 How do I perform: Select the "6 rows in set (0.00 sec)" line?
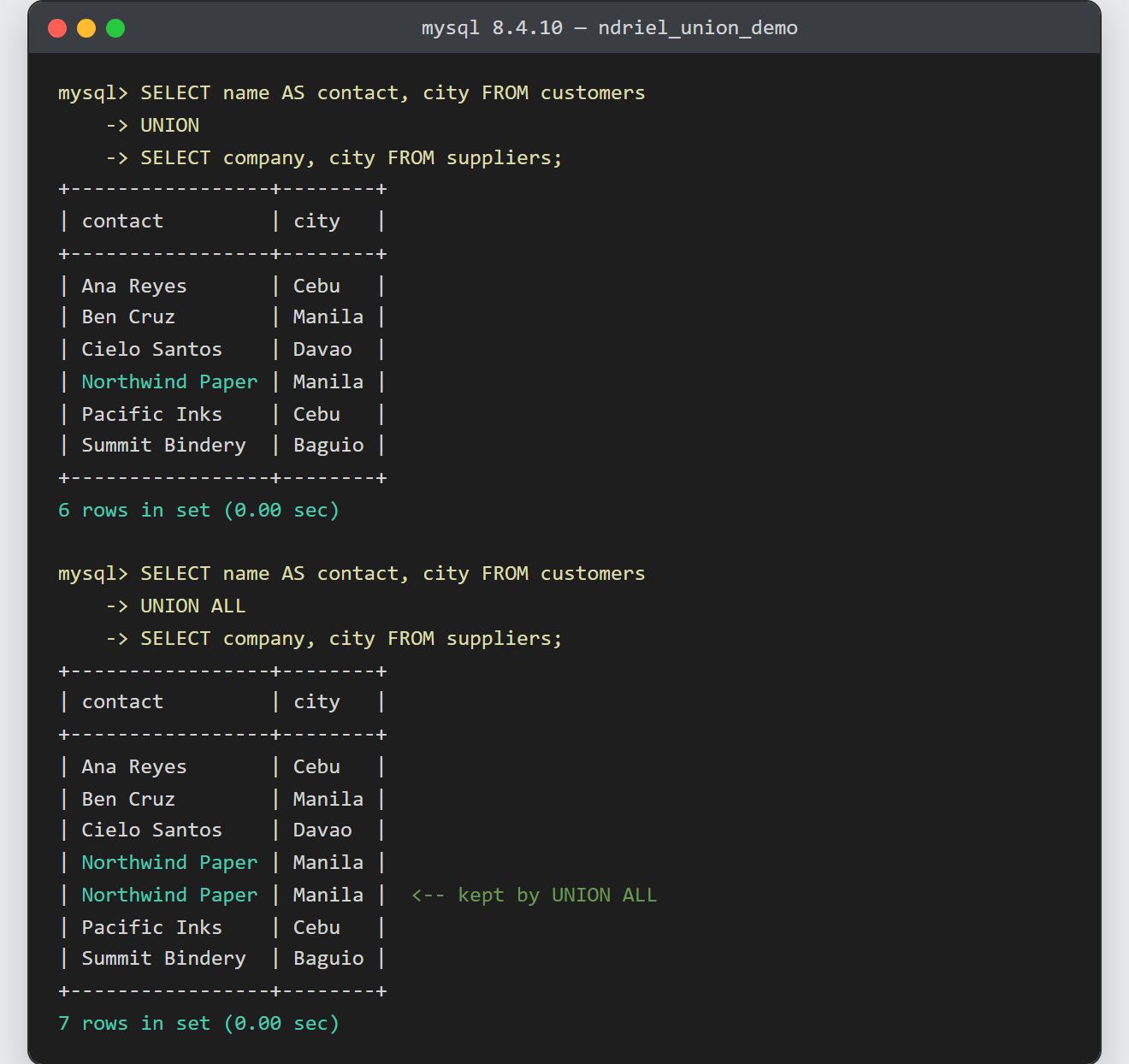(198, 511)
